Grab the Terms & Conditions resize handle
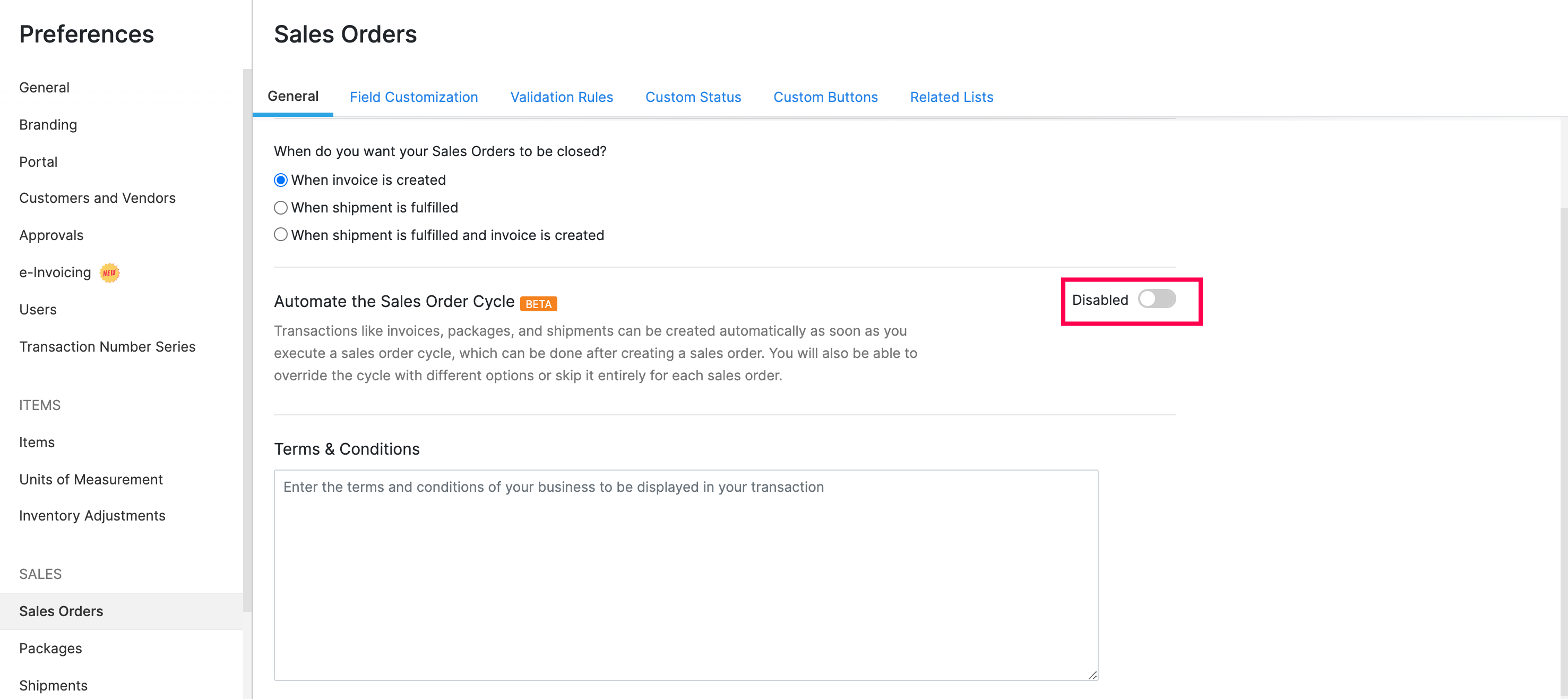 (x=1092, y=675)
